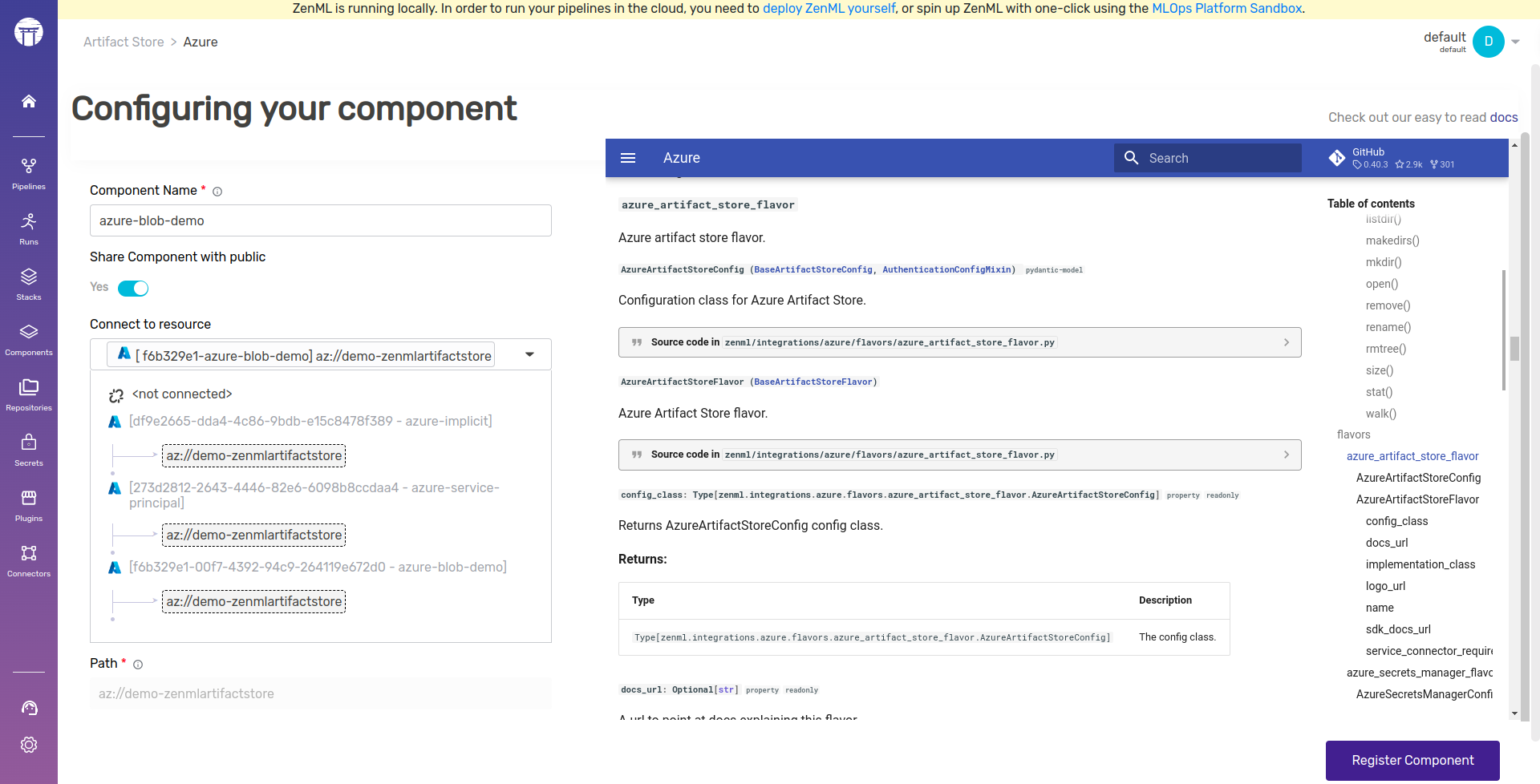1540x784 pixels.
Task: Select config_class in the table of contents
Action: [x=1396, y=521]
